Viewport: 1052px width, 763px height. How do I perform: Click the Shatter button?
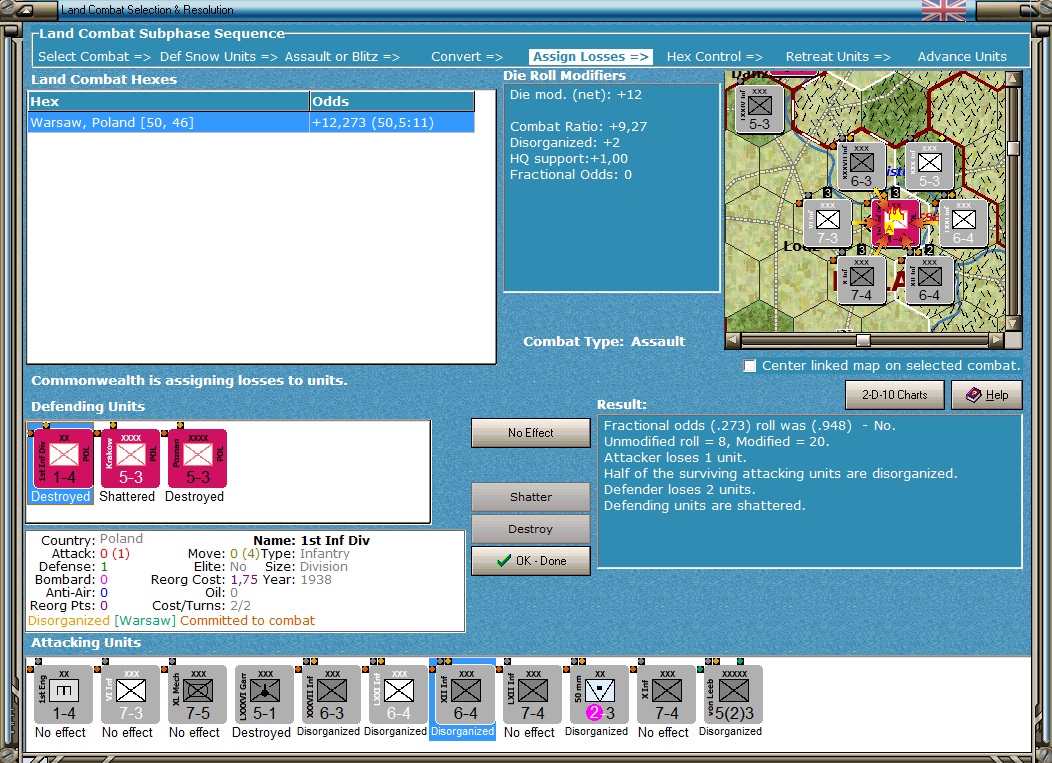[531, 497]
